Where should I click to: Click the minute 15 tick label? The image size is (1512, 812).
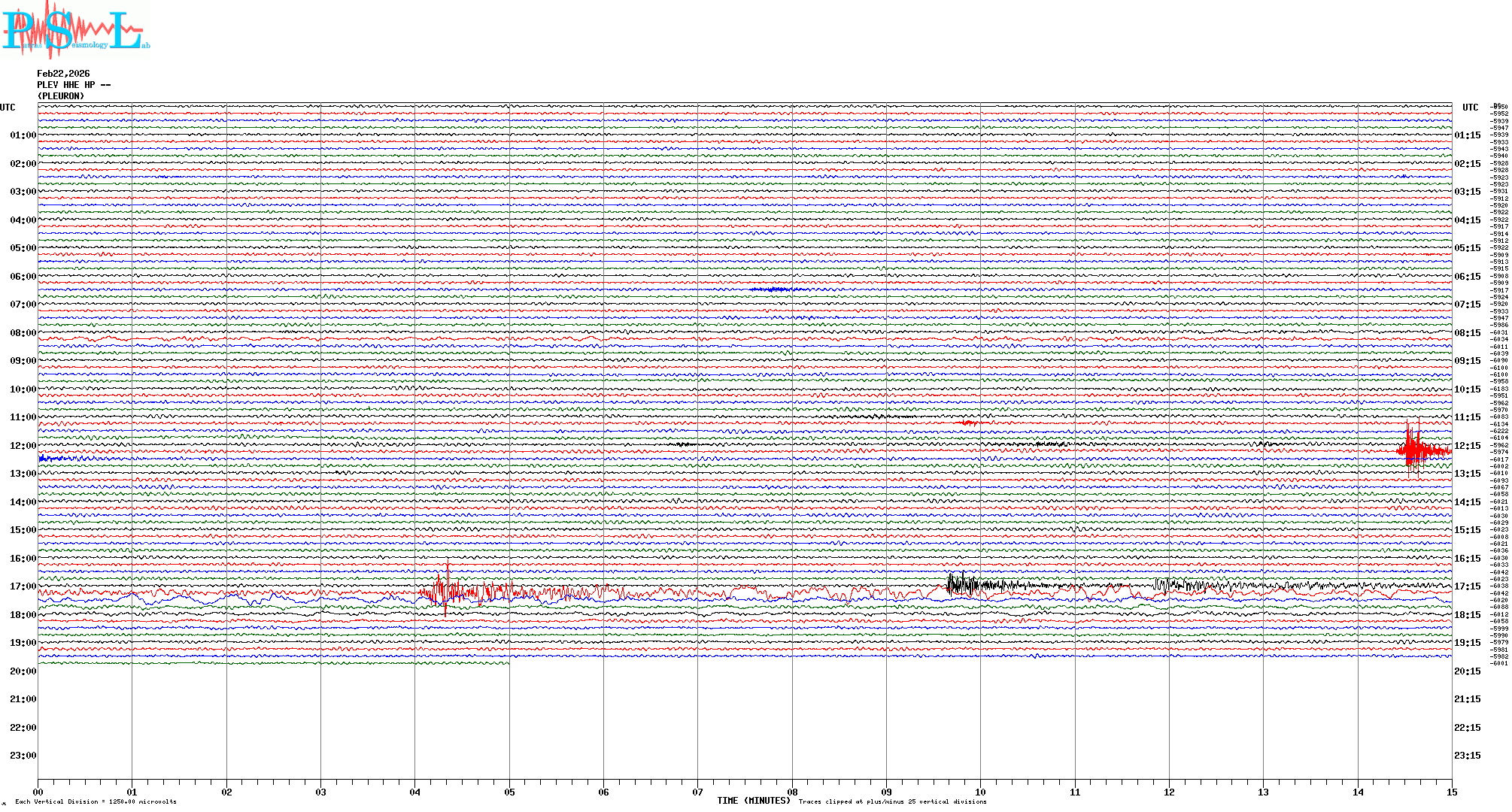click(x=1452, y=792)
